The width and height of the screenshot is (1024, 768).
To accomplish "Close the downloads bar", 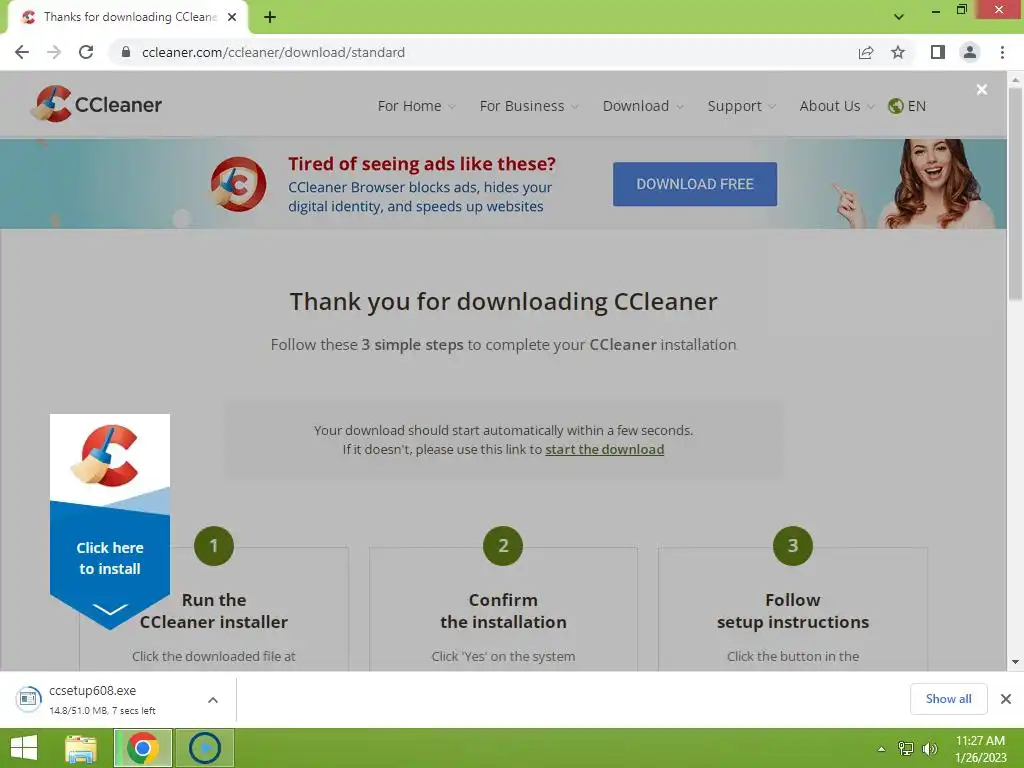I will pyautogui.click(x=1006, y=699).
